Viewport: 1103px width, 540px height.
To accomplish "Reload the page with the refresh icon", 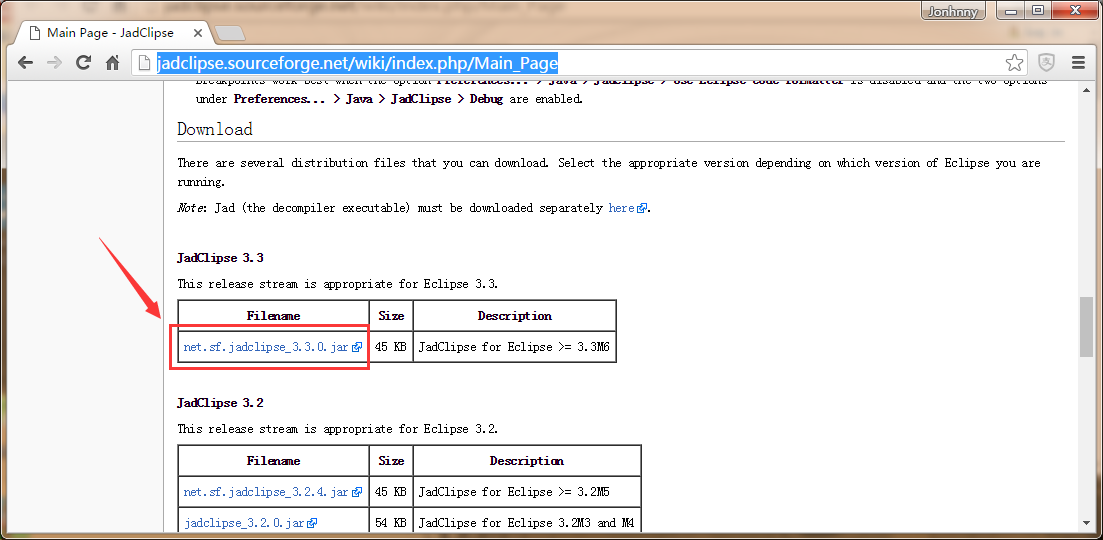I will click(84, 63).
